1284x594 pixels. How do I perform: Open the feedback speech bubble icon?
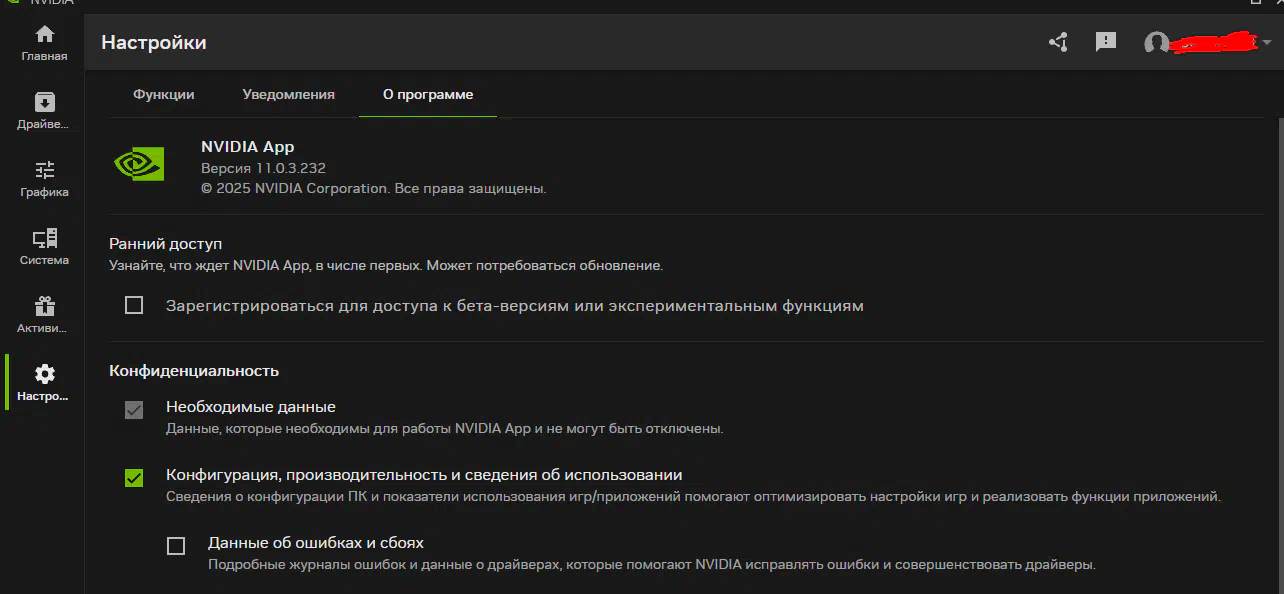click(x=1105, y=42)
